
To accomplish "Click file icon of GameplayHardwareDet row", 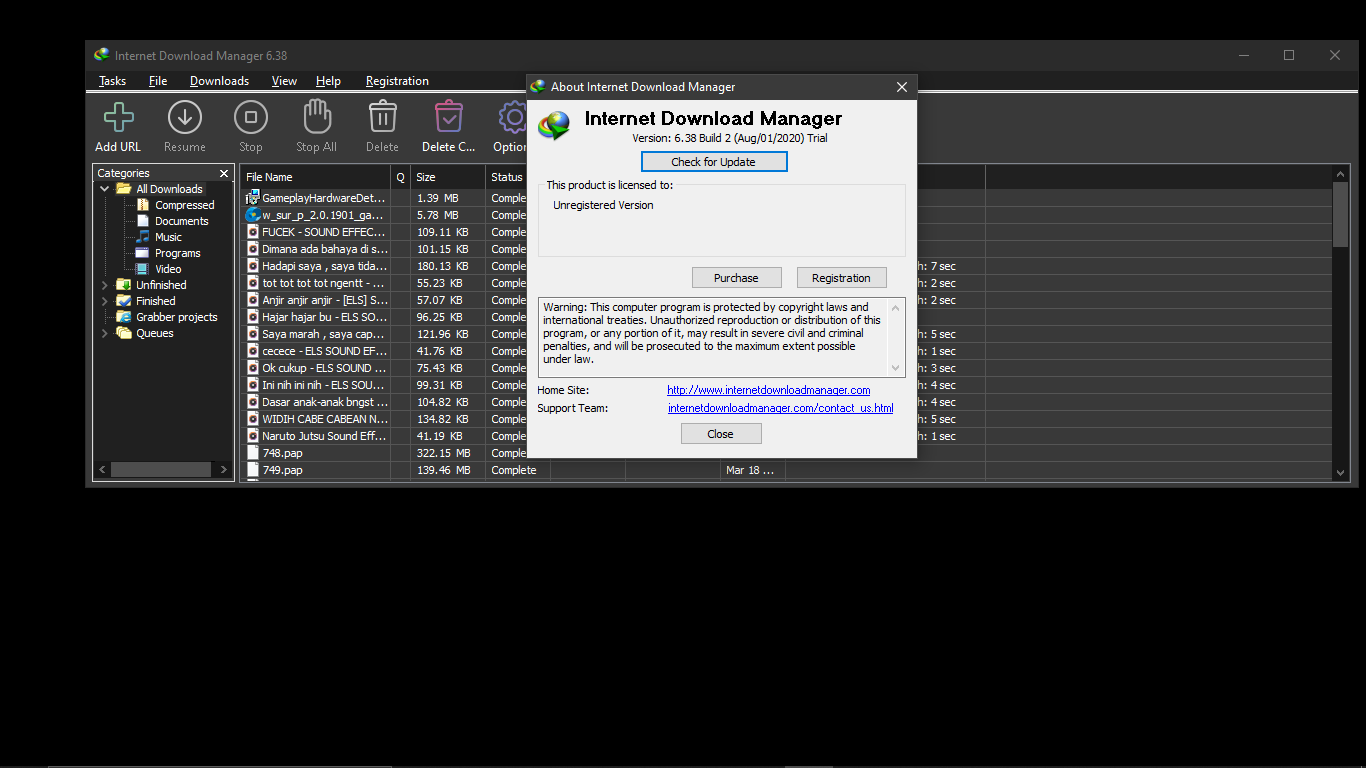I will [253, 197].
